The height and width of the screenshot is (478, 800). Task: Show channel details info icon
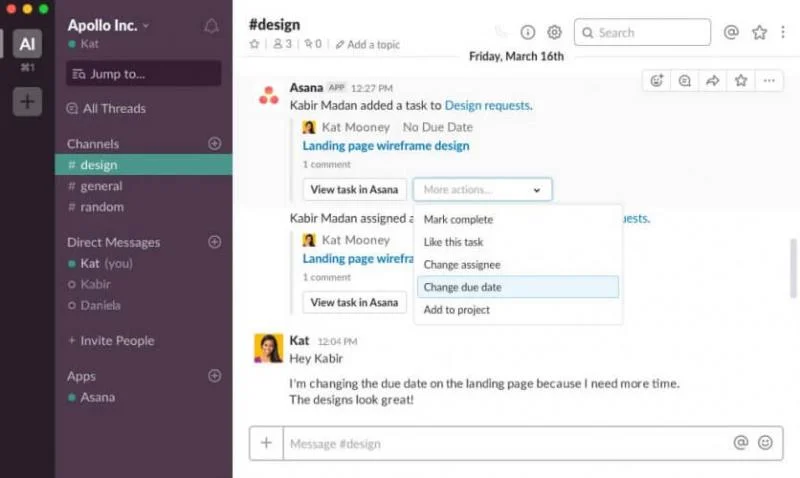pos(528,32)
